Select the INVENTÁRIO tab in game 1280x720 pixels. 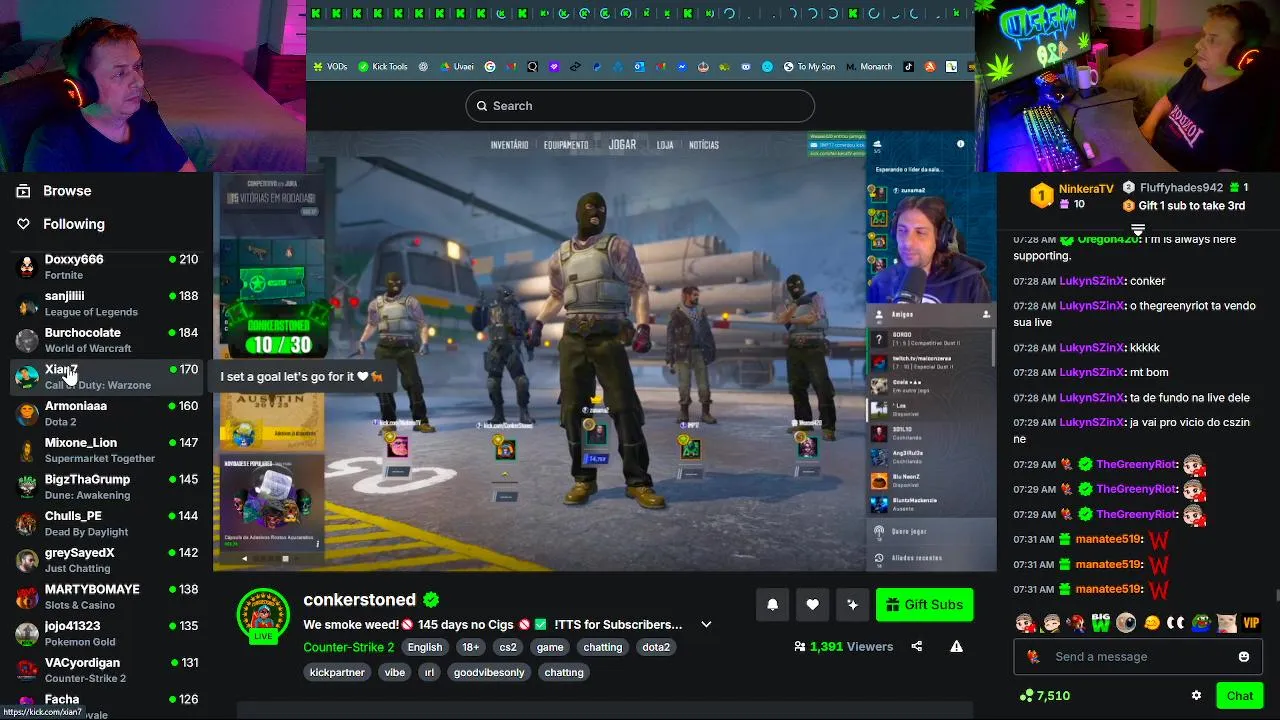(x=509, y=145)
